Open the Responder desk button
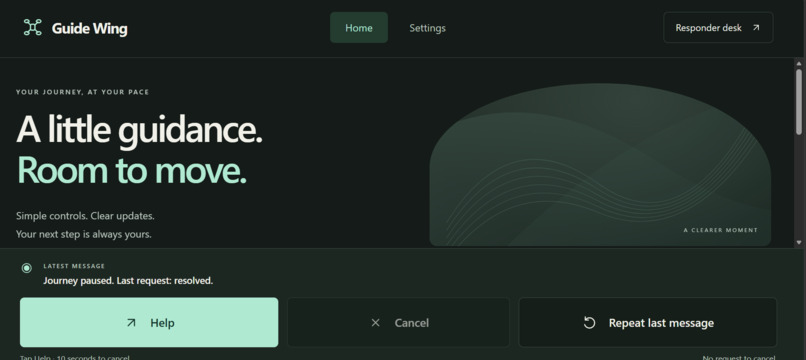This screenshot has width=806, height=360. click(718, 28)
